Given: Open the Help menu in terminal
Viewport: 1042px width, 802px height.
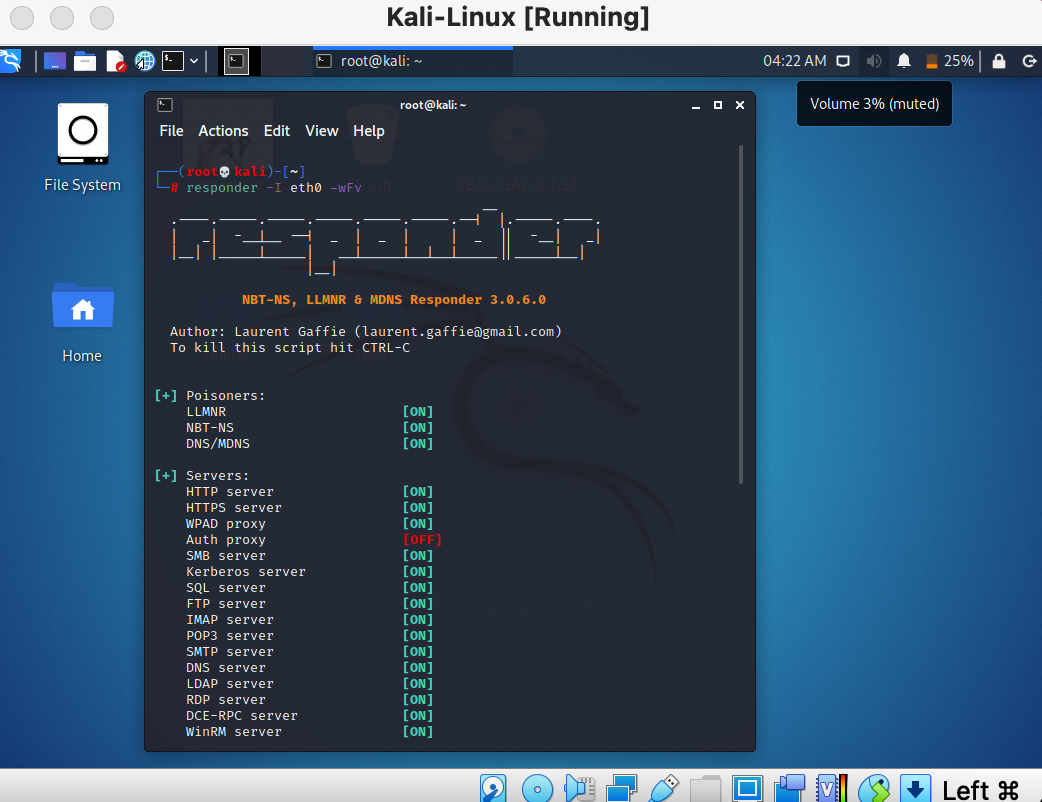Looking at the screenshot, I should [369, 131].
